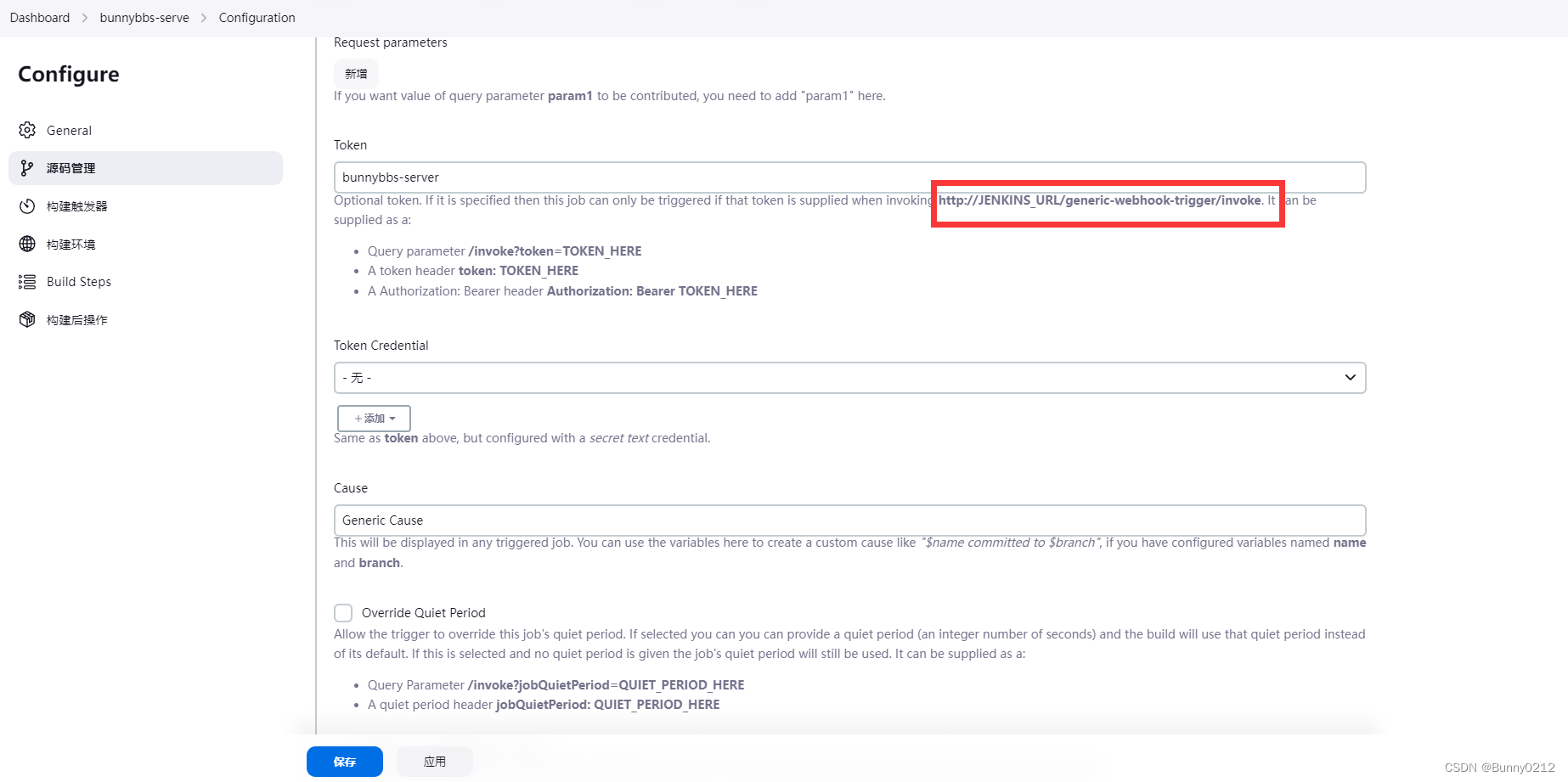Click the Token Credential label
This screenshot has height=782, width=1568.
[x=381, y=346]
